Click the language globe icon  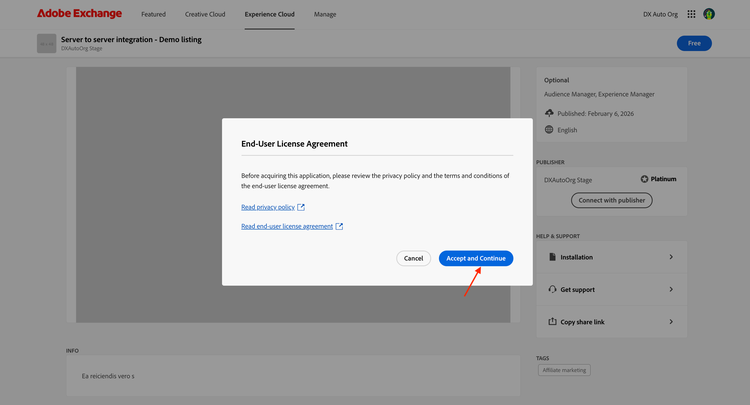click(x=549, y=130)
